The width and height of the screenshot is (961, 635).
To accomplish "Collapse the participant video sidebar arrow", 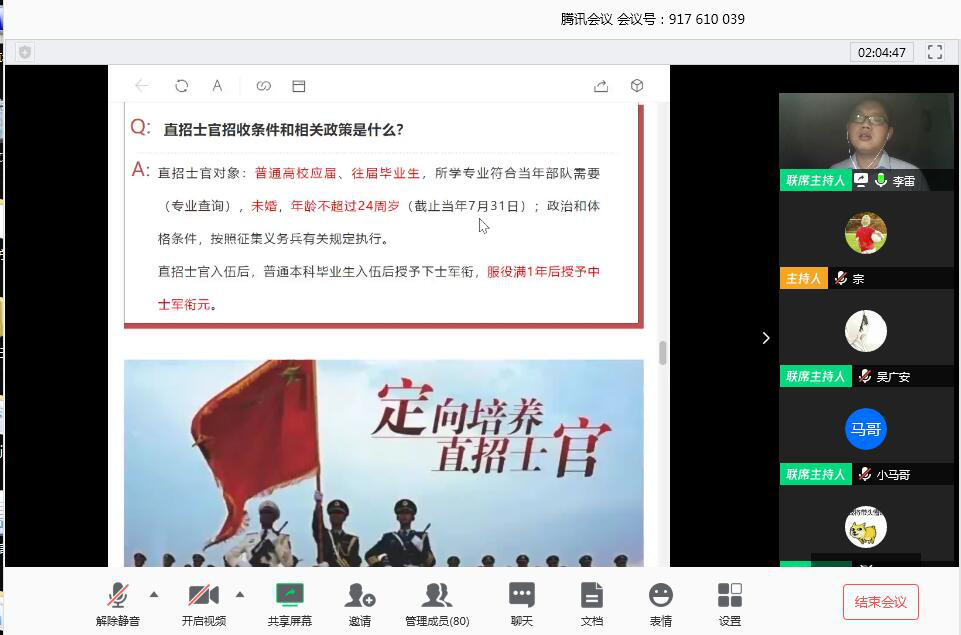I will pyautogui.click(x=766, y=338).
